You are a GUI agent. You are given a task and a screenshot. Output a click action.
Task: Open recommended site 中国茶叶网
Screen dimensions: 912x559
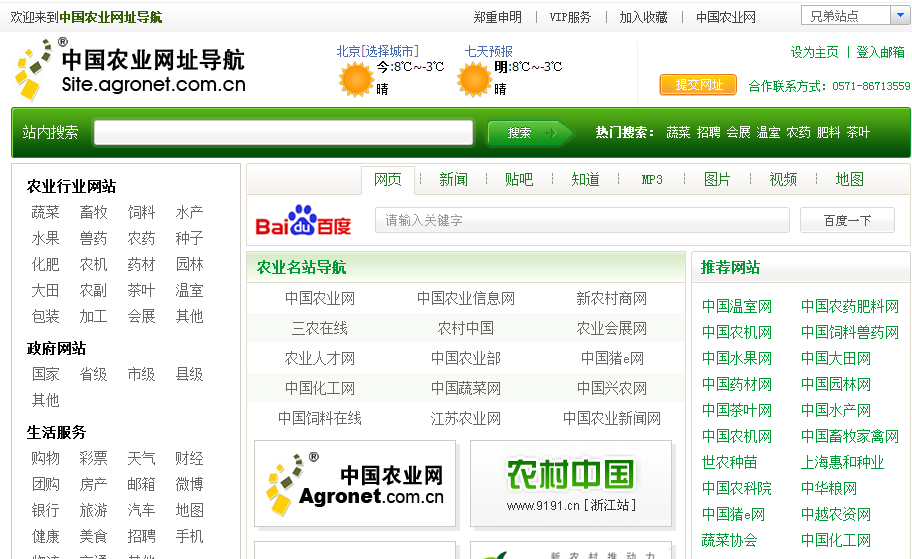click(x=737, y=410)
